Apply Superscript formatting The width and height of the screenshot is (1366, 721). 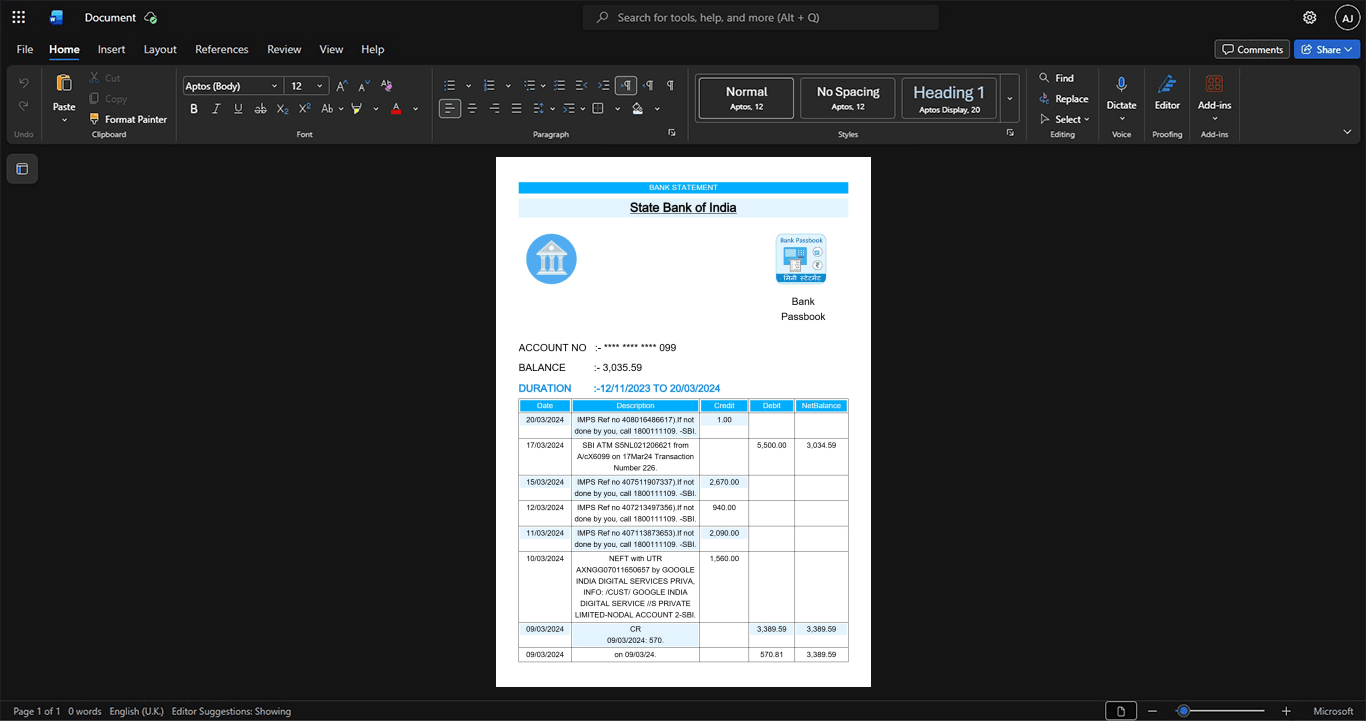pos(304,109)
